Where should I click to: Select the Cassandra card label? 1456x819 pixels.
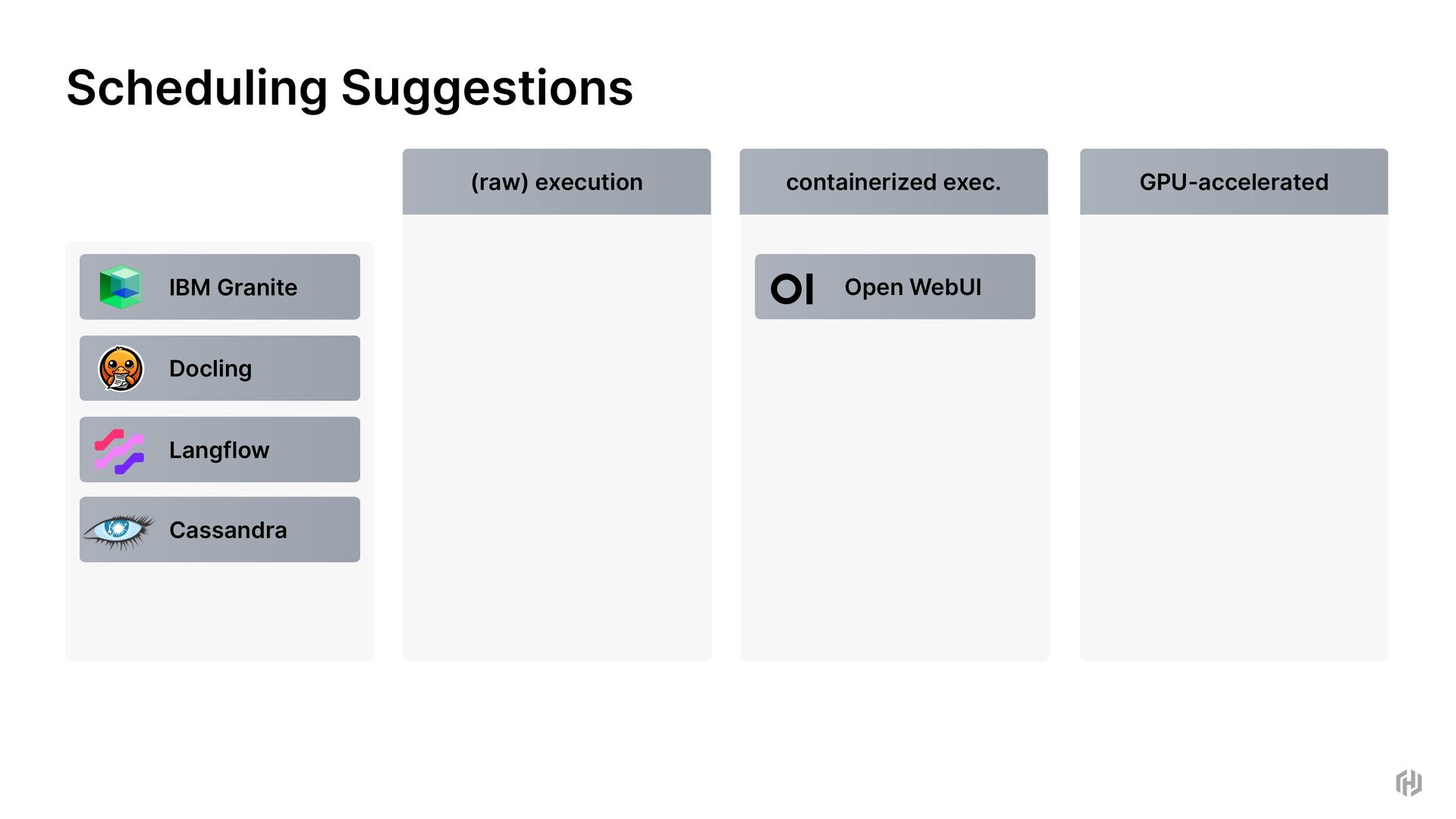pyautogui.click(x=228, y=530)
